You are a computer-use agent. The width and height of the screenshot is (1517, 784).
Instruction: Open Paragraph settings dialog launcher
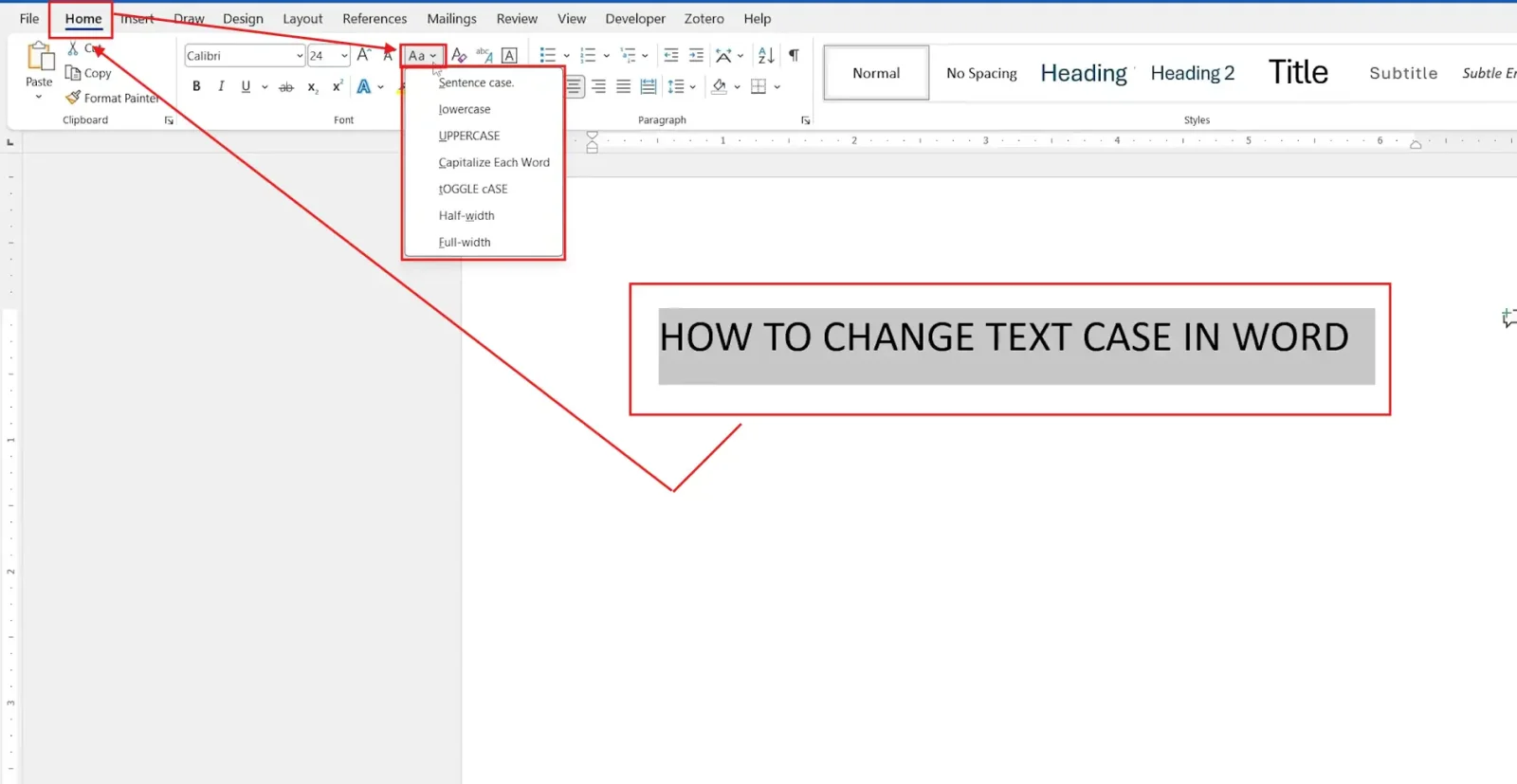pyautogui.click(x=806, y=120)
